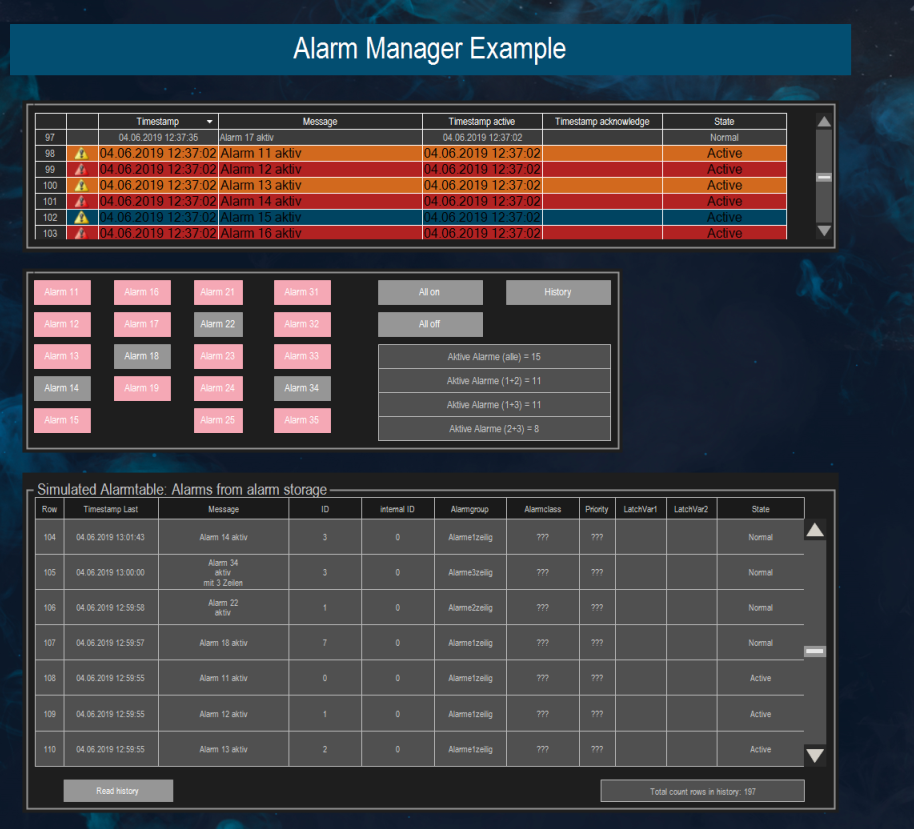Toggle Alarm 34 state
This screenshot has height=829, width=914.
(302, 388)
